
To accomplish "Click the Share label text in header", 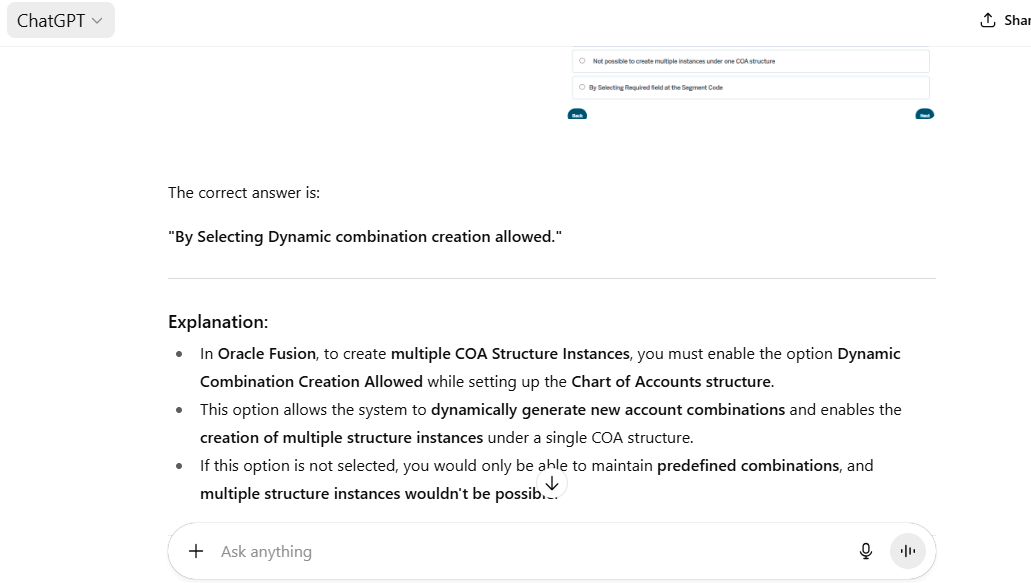I will (1018, 21).
